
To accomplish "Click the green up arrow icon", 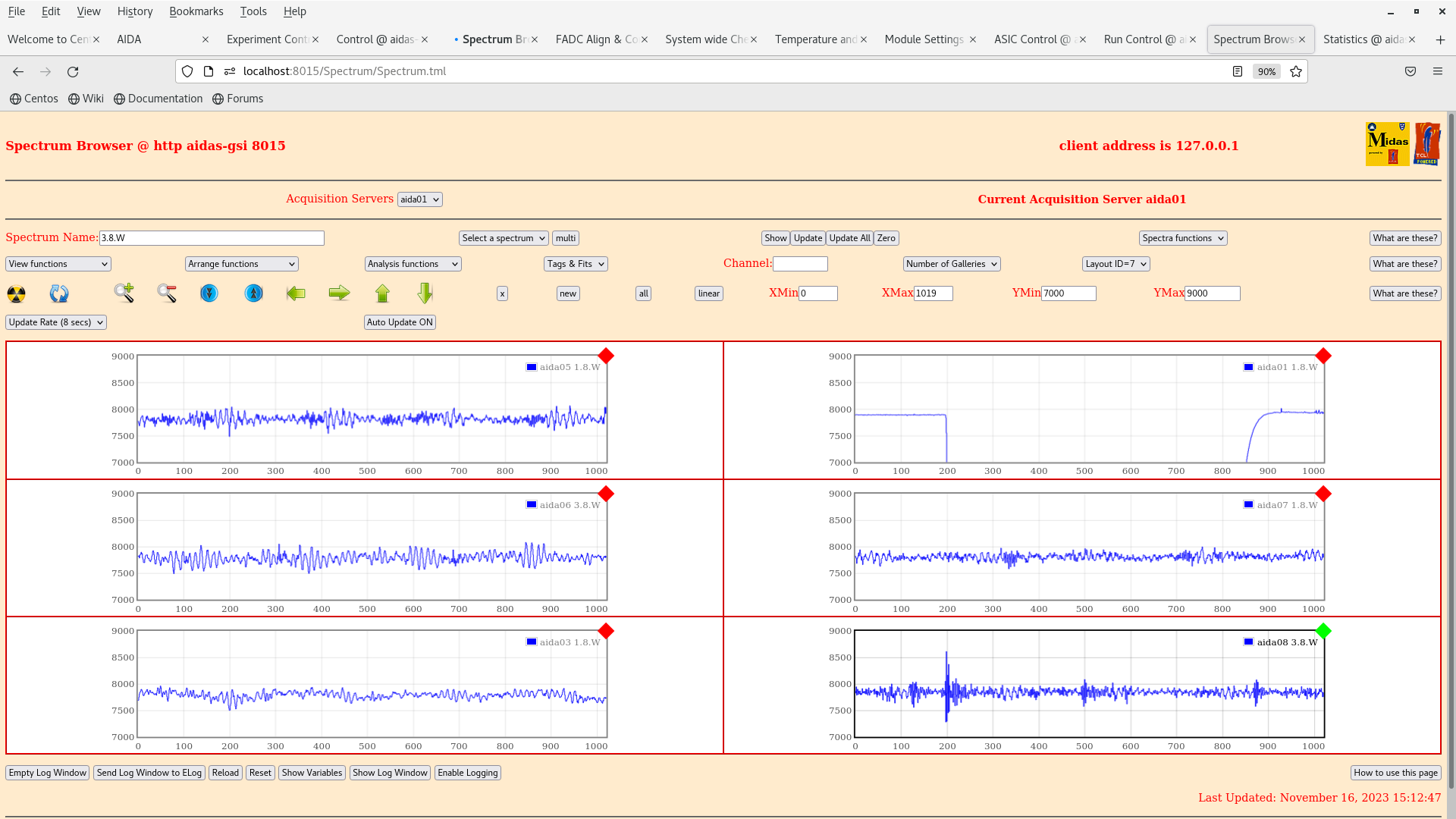I will (382, 293).
